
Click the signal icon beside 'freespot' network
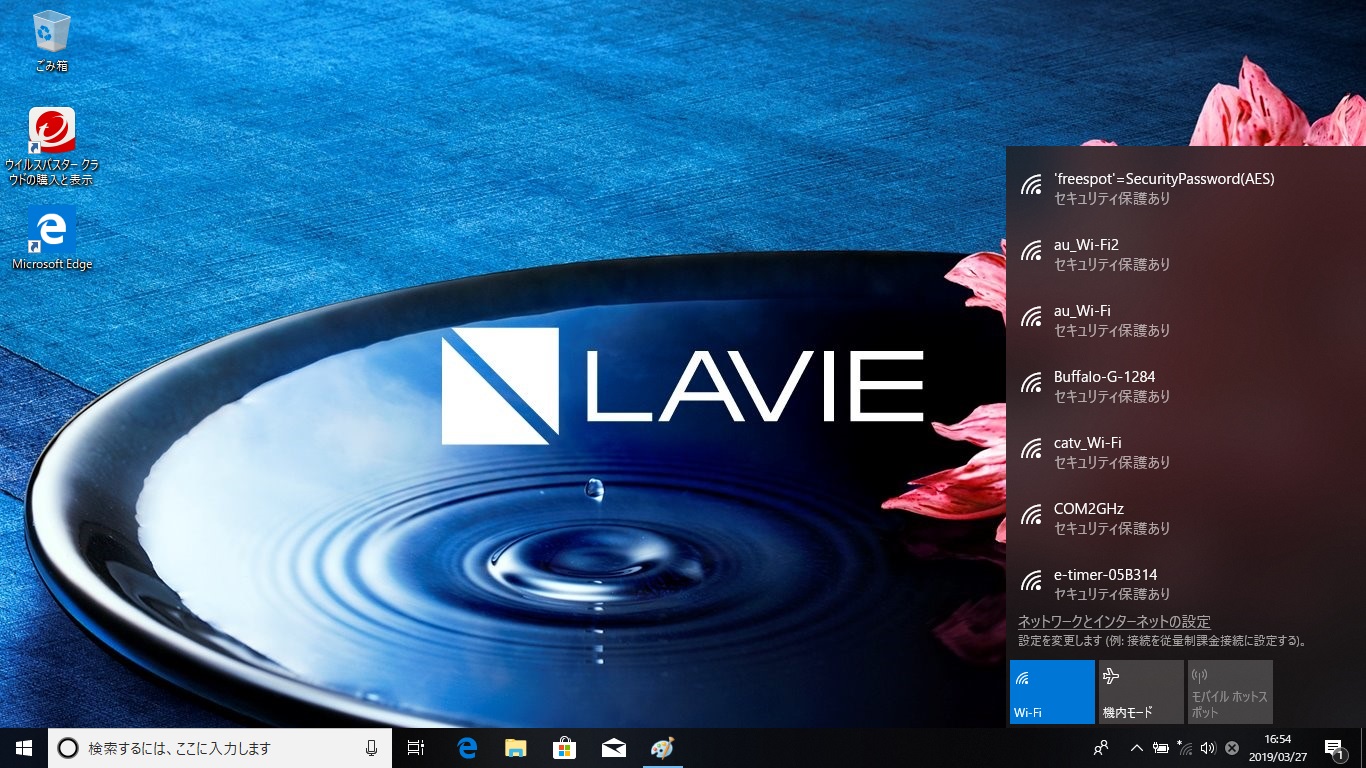[1031, 186]
